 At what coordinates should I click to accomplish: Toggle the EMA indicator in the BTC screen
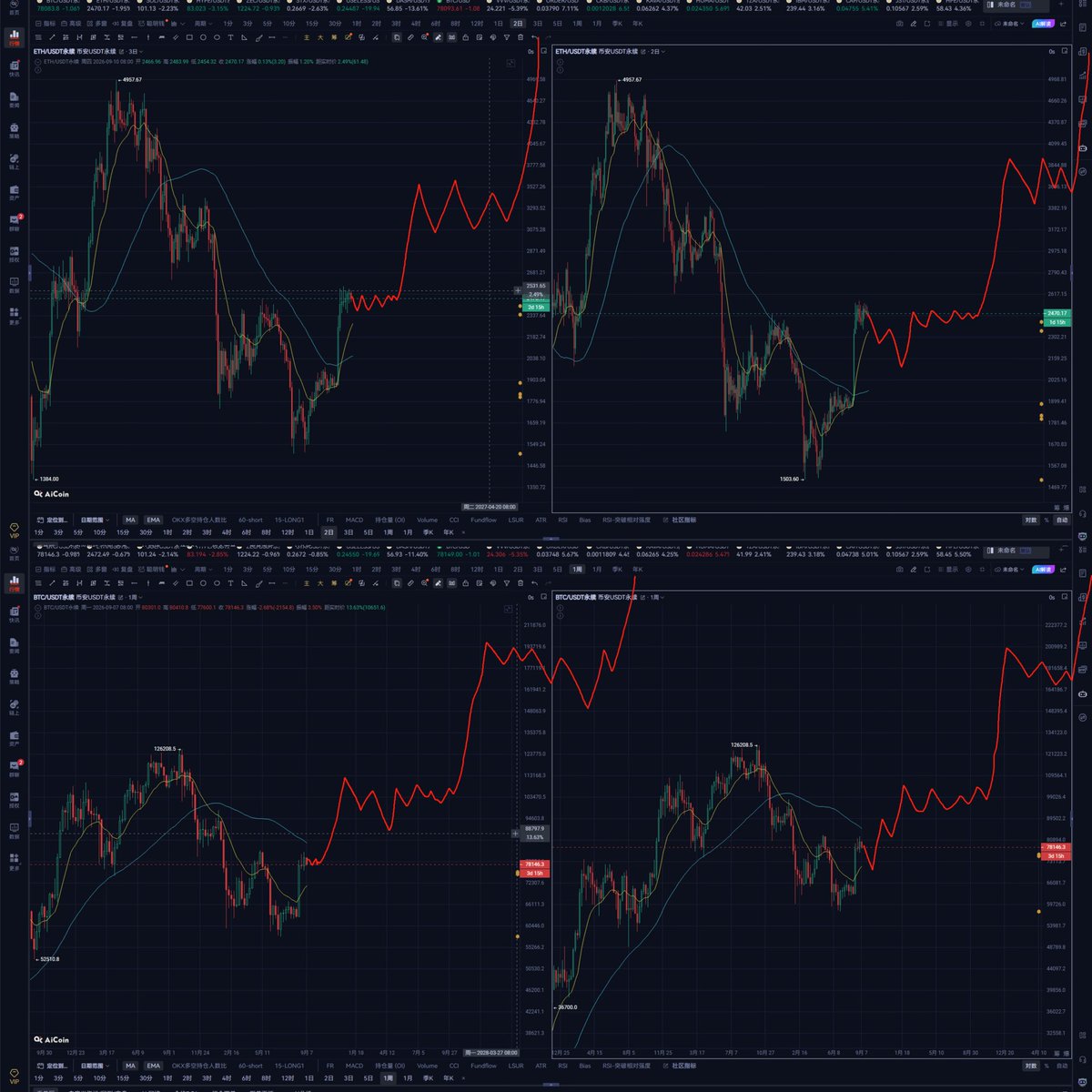point(153,1066)
